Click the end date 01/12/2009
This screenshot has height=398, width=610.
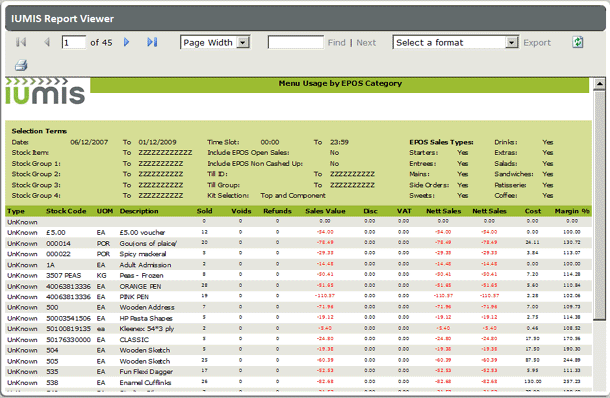click(x=157, y=142)
